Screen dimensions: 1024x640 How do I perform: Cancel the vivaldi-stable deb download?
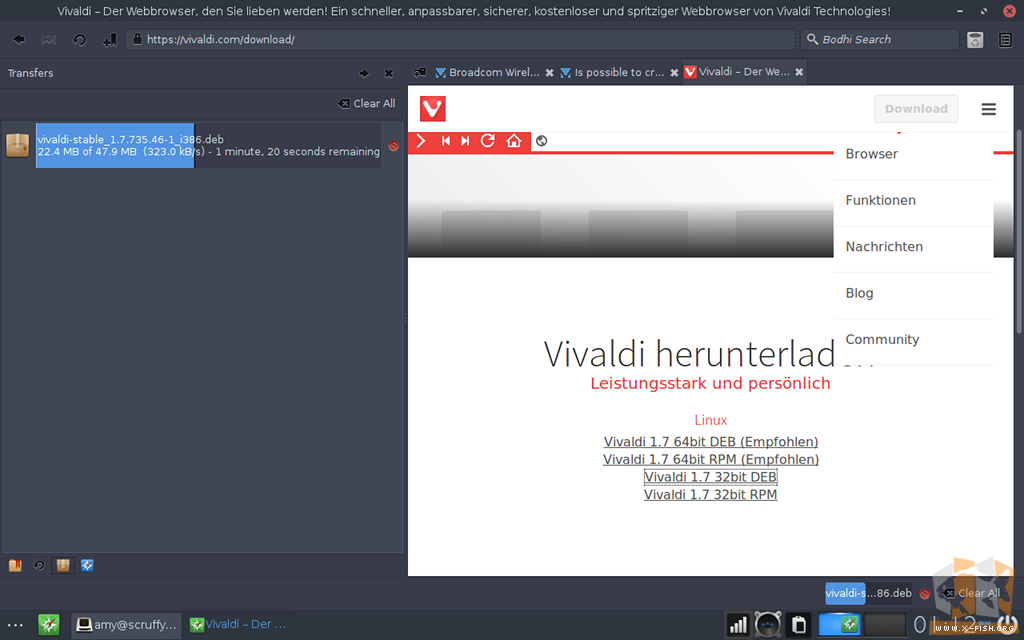pyautogui.click(x=393, y=146)
